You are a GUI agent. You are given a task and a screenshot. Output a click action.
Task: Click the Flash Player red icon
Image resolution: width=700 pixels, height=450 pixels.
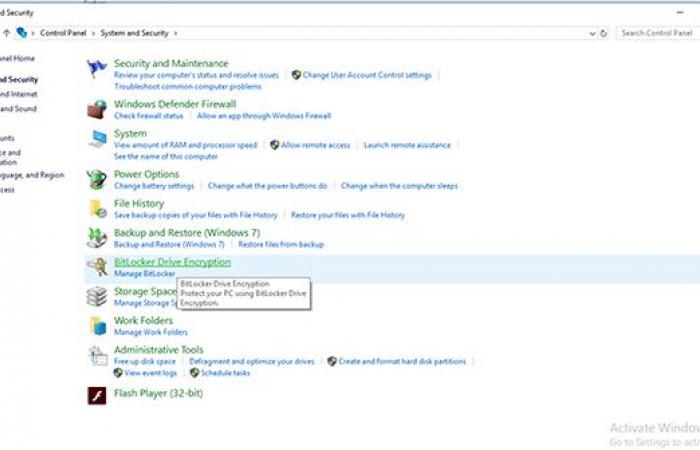(97, 394)
